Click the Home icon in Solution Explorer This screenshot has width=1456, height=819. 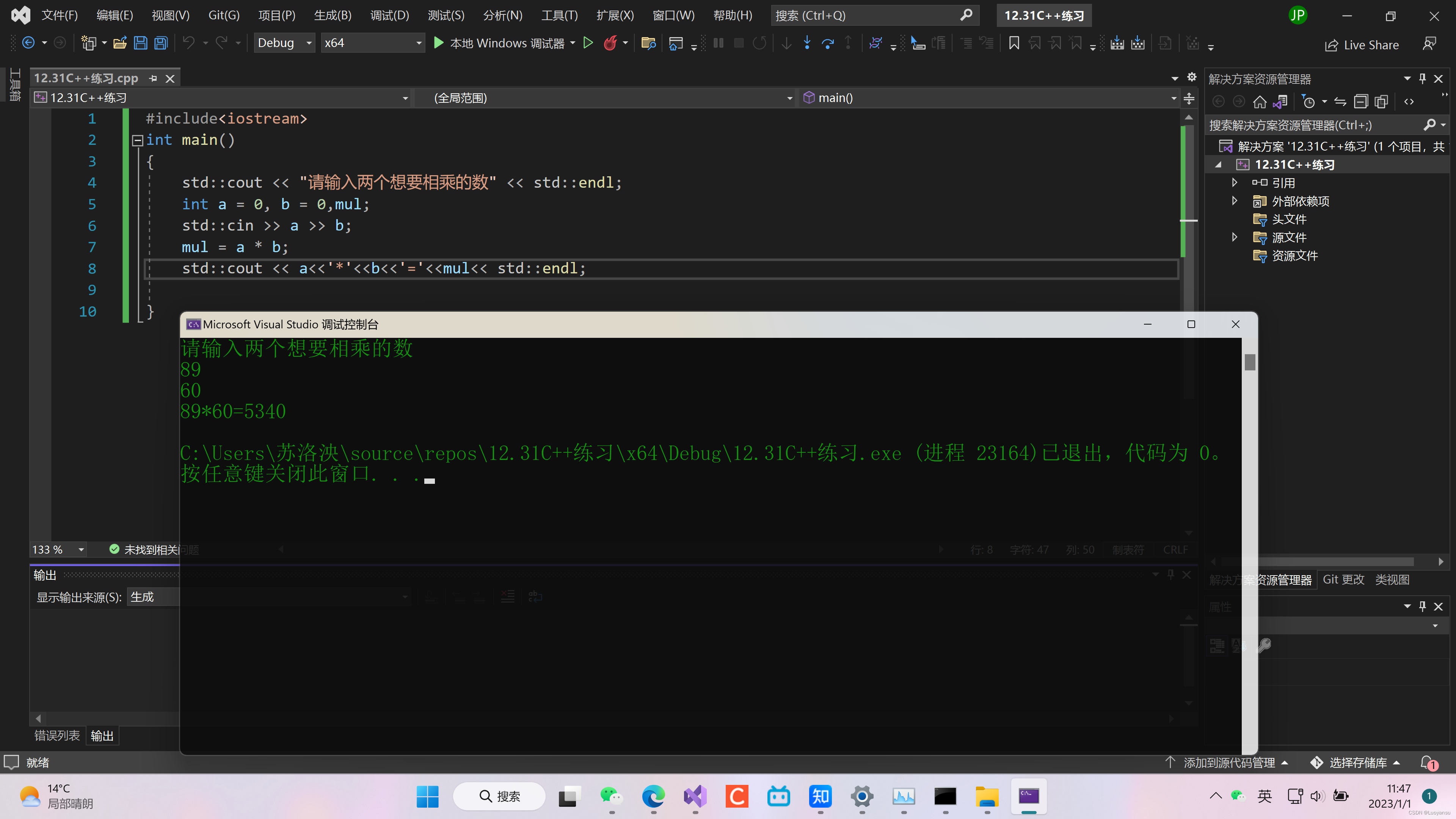[1259, 102]
